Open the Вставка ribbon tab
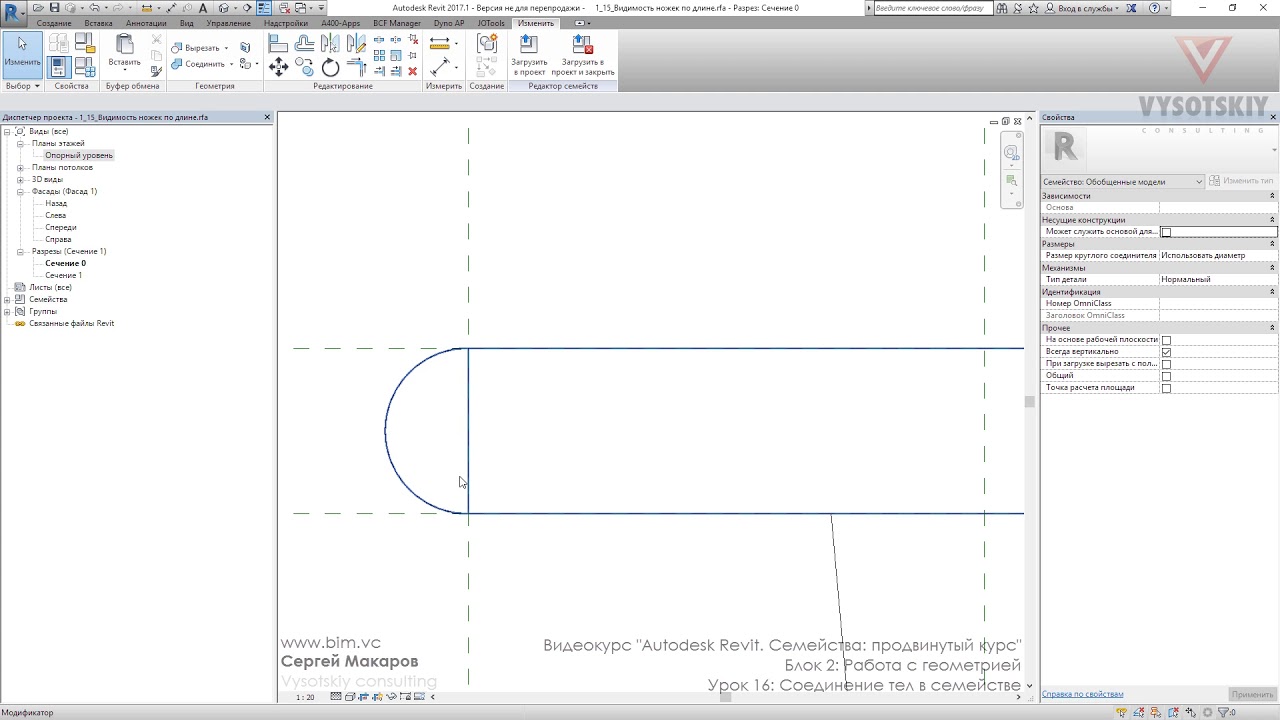 (98, 23)
